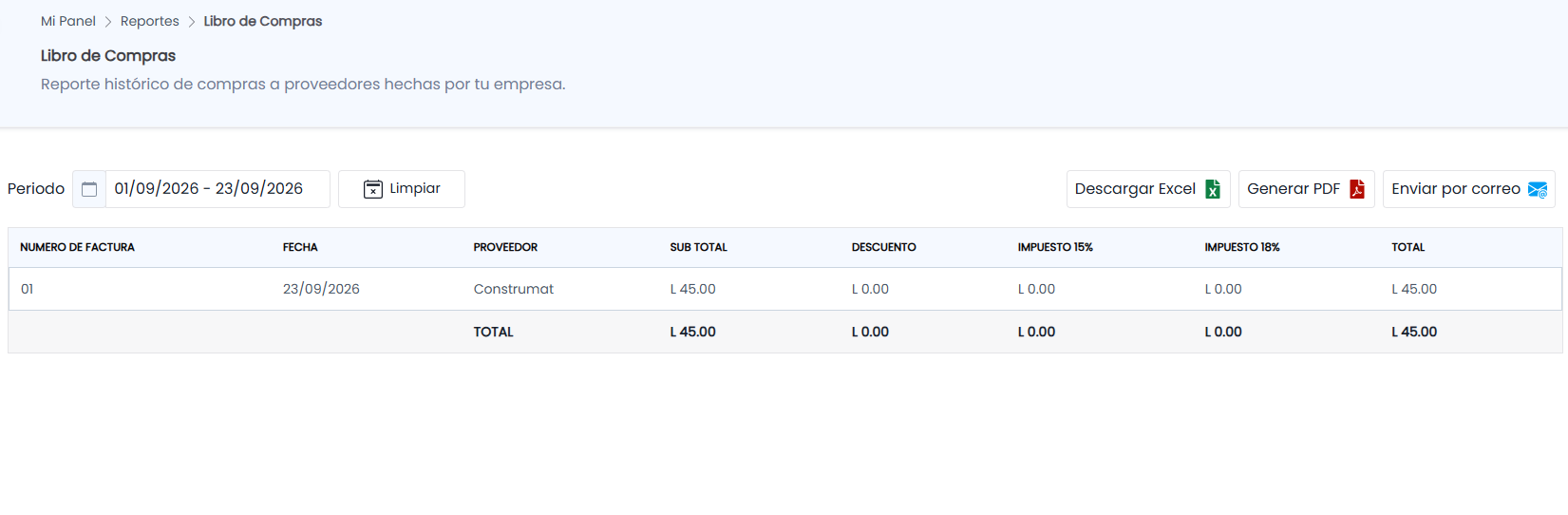
Task: Click Libro de Compras breadcrumb
Action: pos(263,21)
